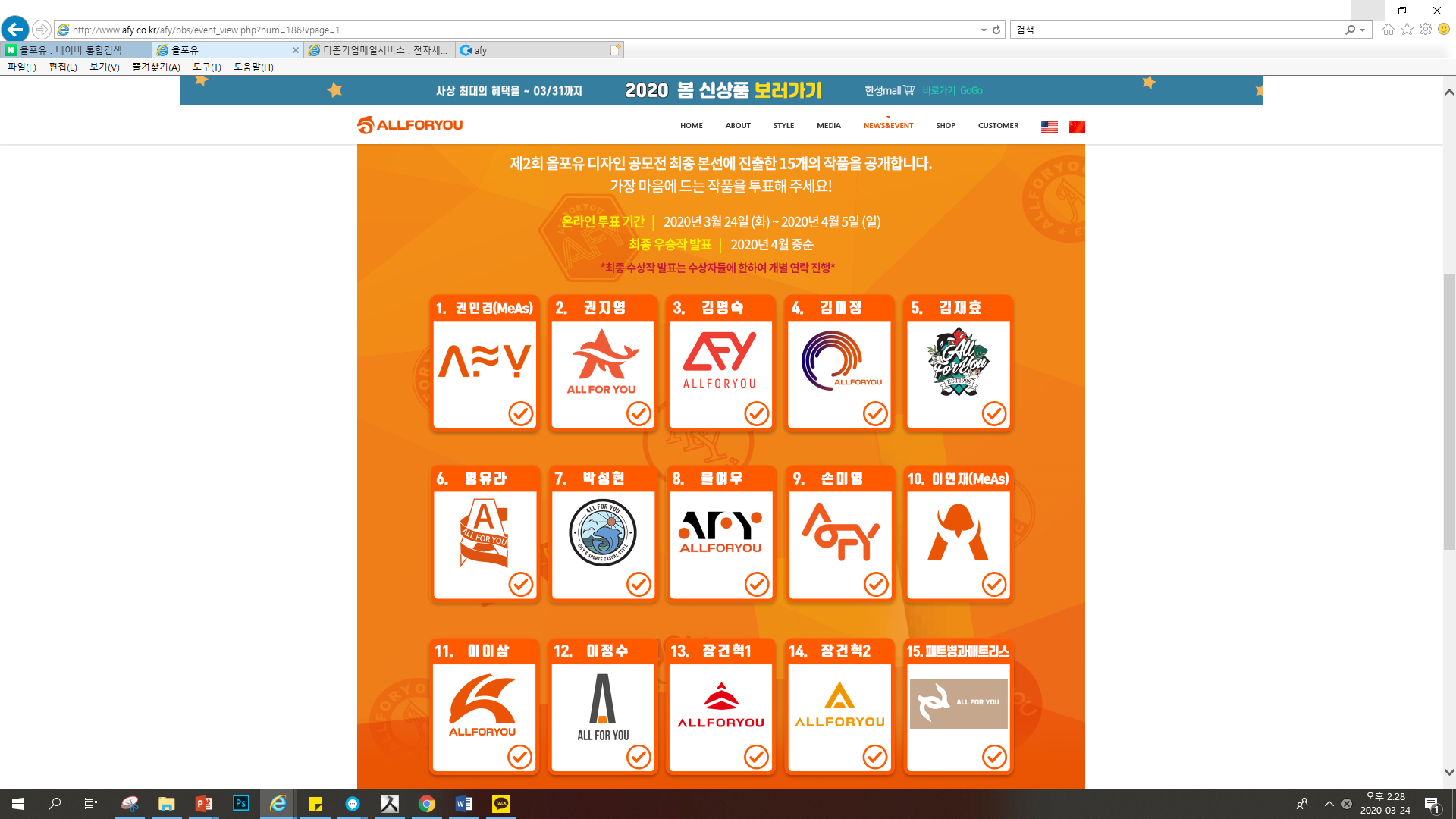Vote for entry 3 김명숙 checkmark
Image resolution: width=1456 pixels, height=819 pixels.
coord(757,413)
